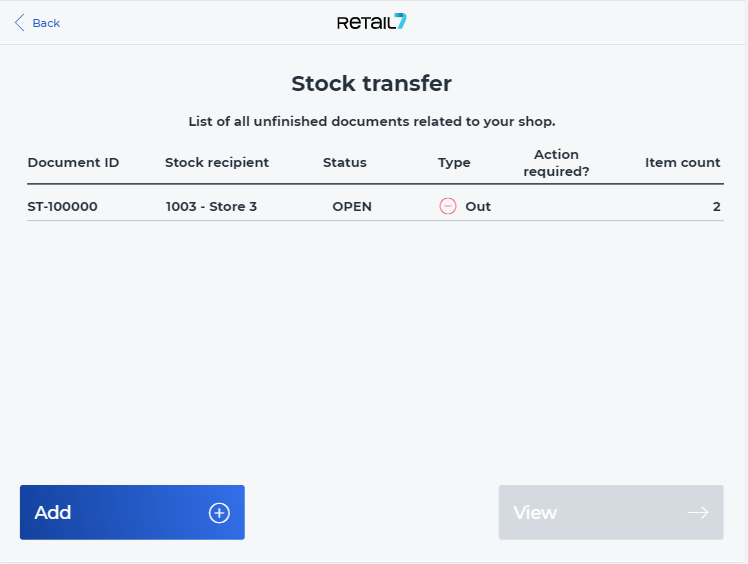Click the plus circle icon on Add
Viewport: 748px width, 564px height.
(219, 513)
